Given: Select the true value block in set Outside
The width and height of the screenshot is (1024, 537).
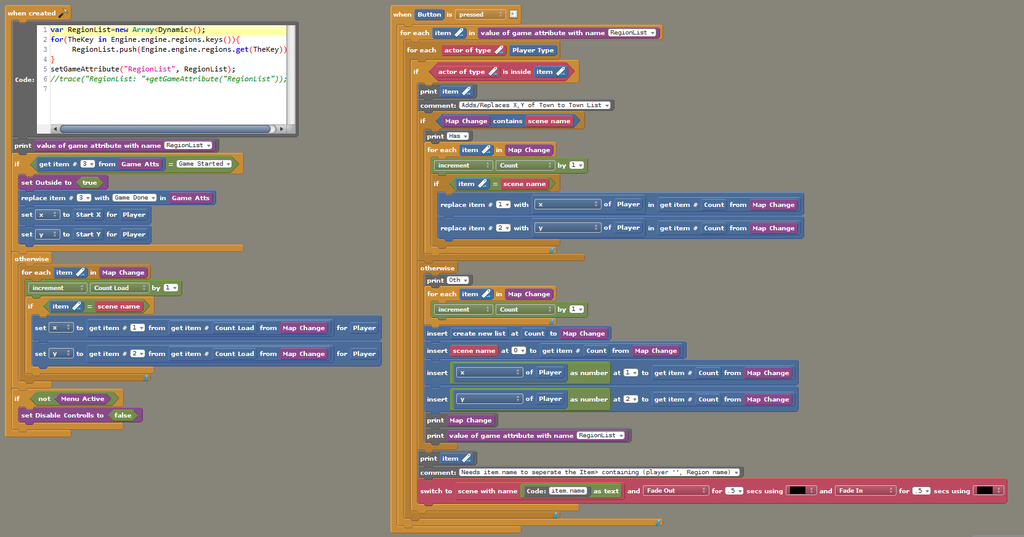Looking at the screenshot, I should coord(89,183).
